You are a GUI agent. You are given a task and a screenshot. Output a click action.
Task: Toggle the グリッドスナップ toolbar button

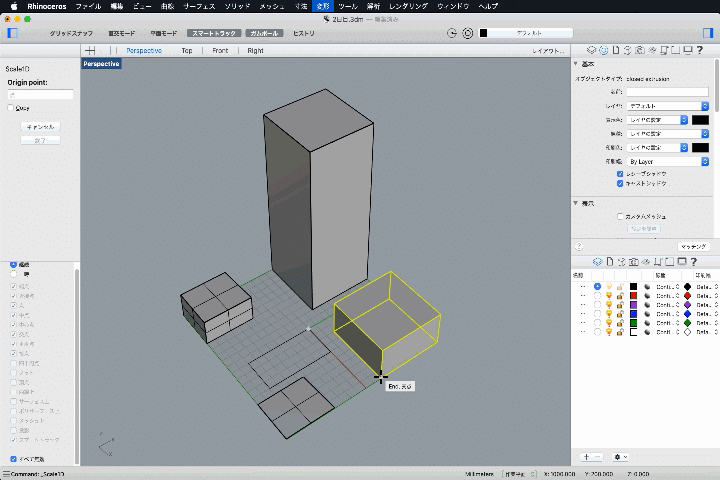pyautogui.click(x=71, y=33)
